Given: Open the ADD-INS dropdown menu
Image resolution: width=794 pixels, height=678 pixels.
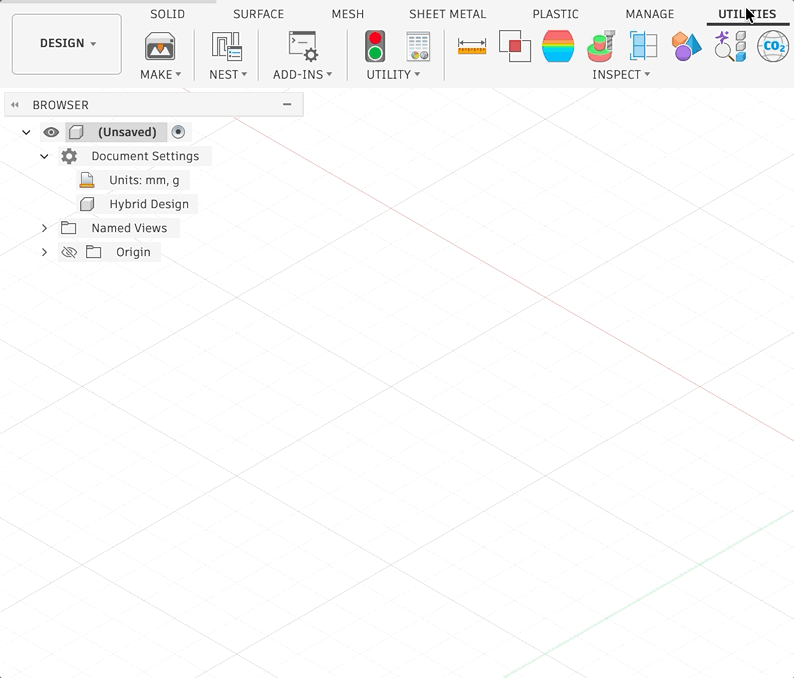Looking at the screenshot, I should 302,74.
